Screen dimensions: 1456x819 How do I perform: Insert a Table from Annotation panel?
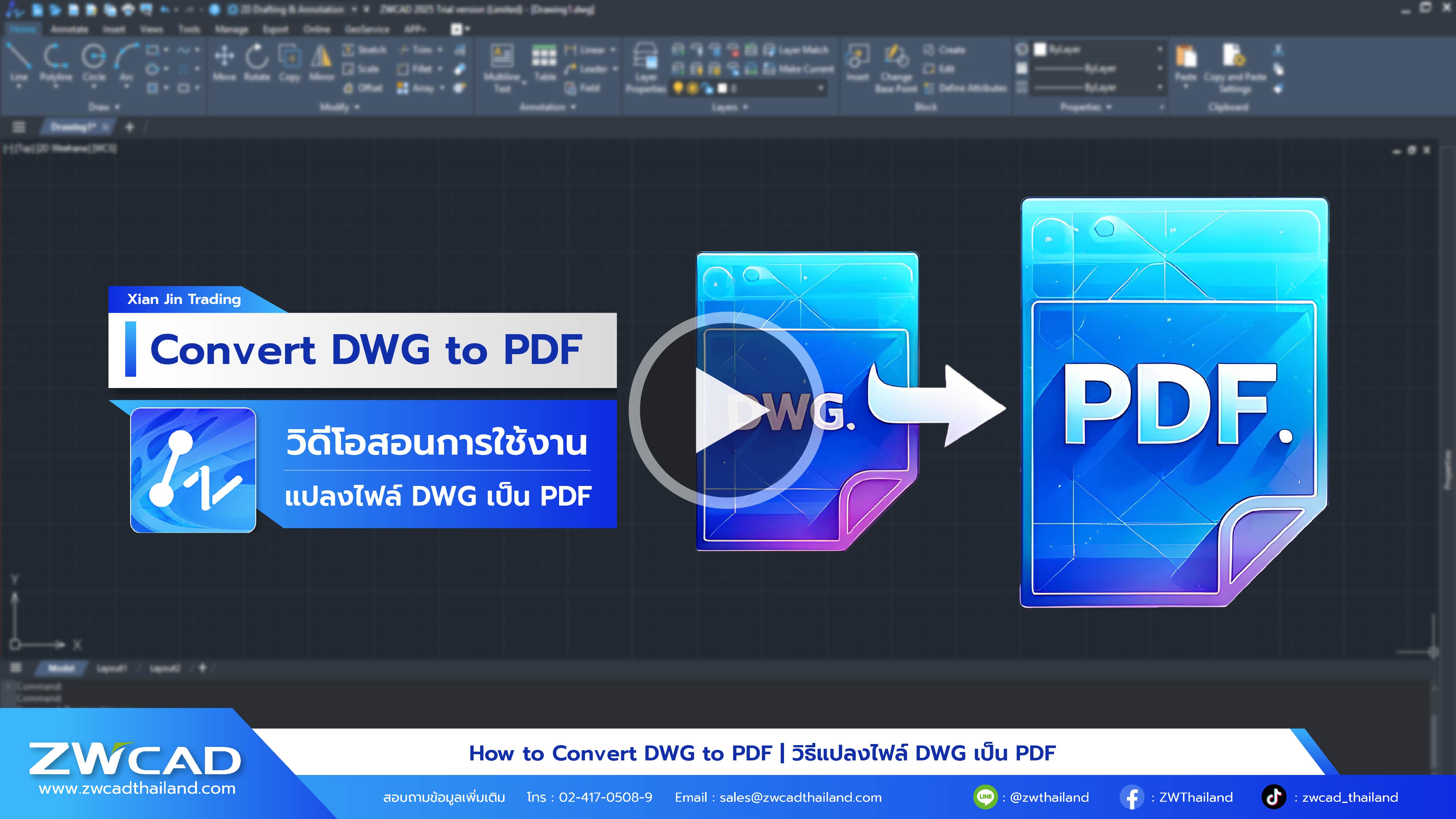[x=544, y=63]
